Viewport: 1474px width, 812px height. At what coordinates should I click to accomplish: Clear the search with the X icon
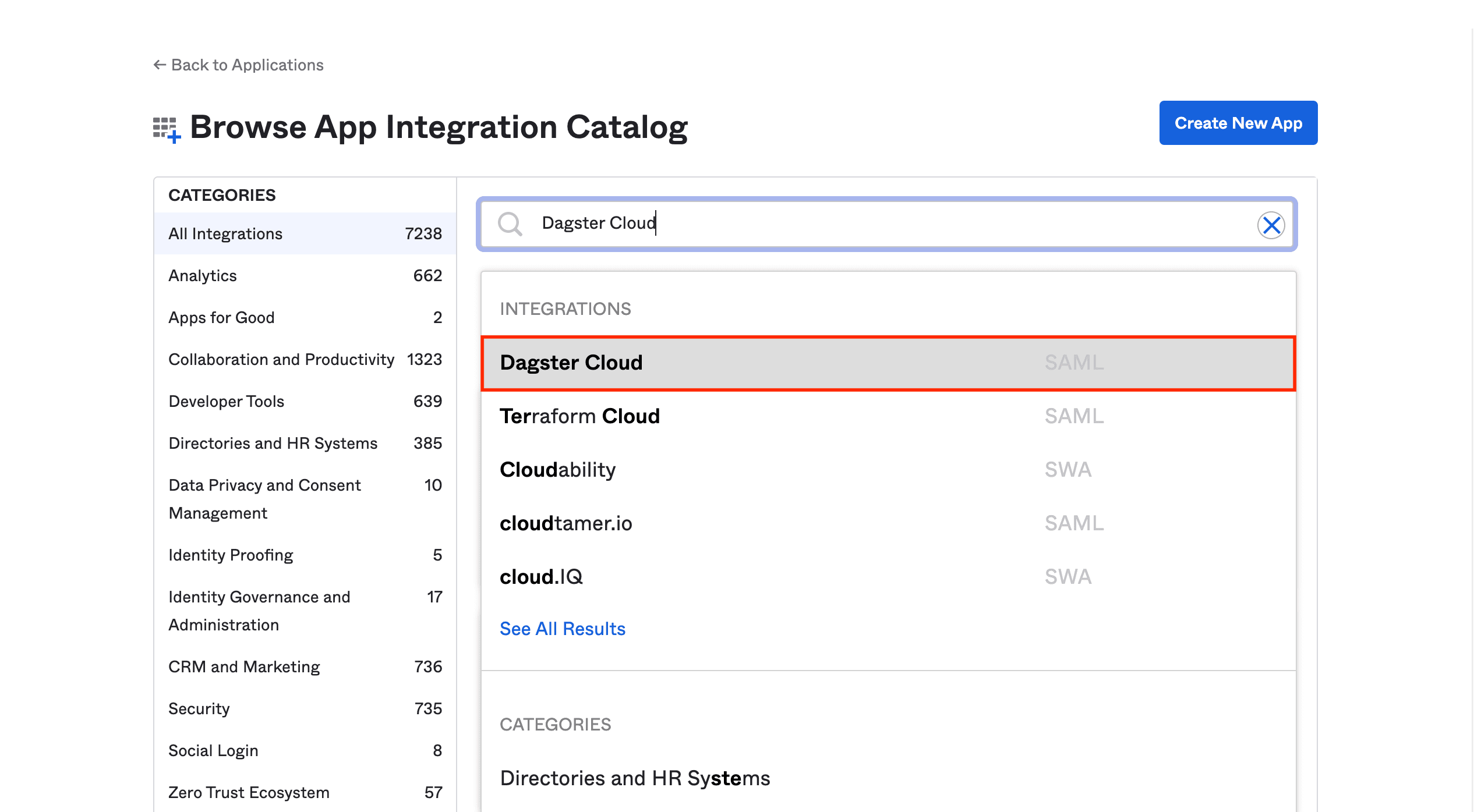tap(1272, 225)
